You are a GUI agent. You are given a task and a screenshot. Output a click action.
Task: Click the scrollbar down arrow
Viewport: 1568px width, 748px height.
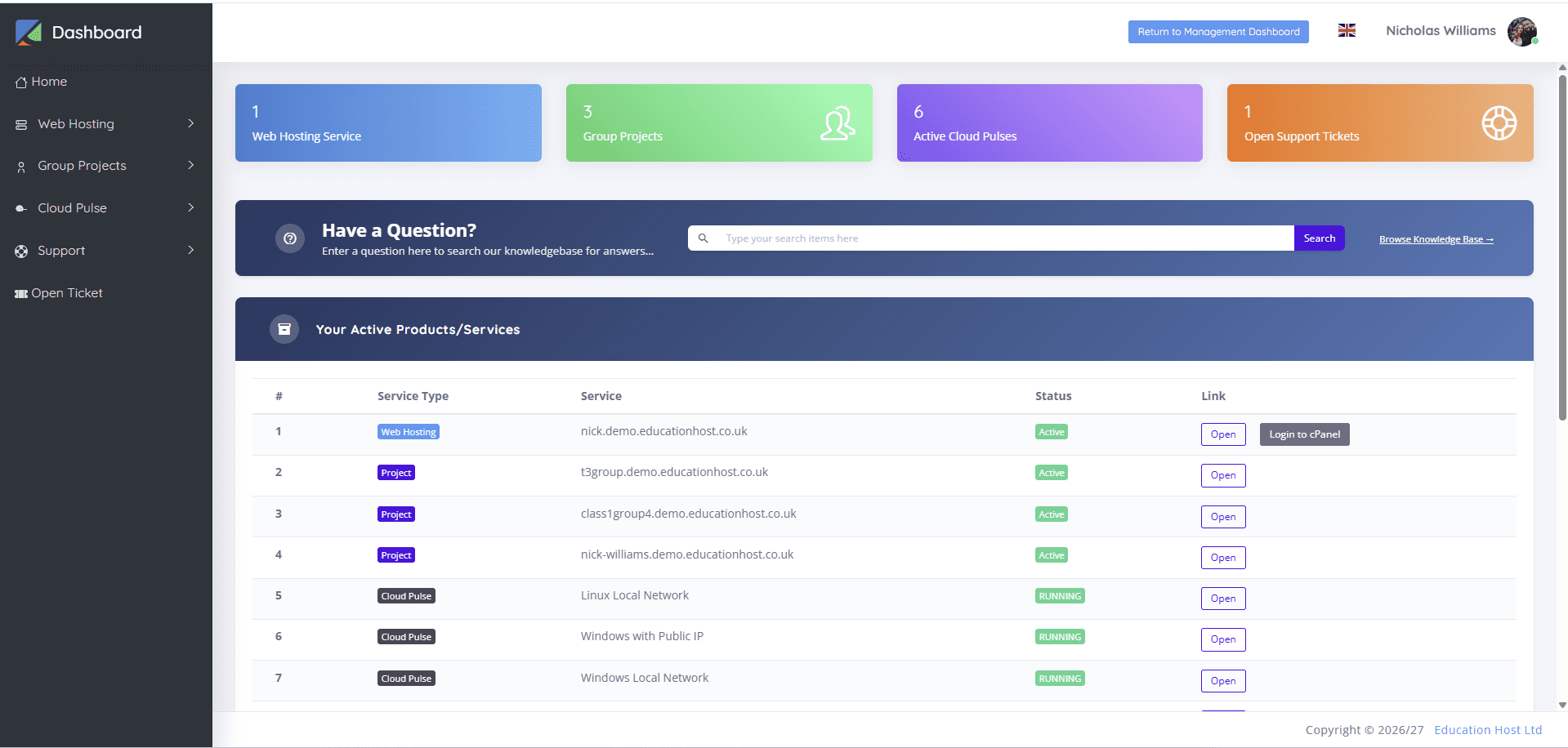click(x=1562, y=706)
